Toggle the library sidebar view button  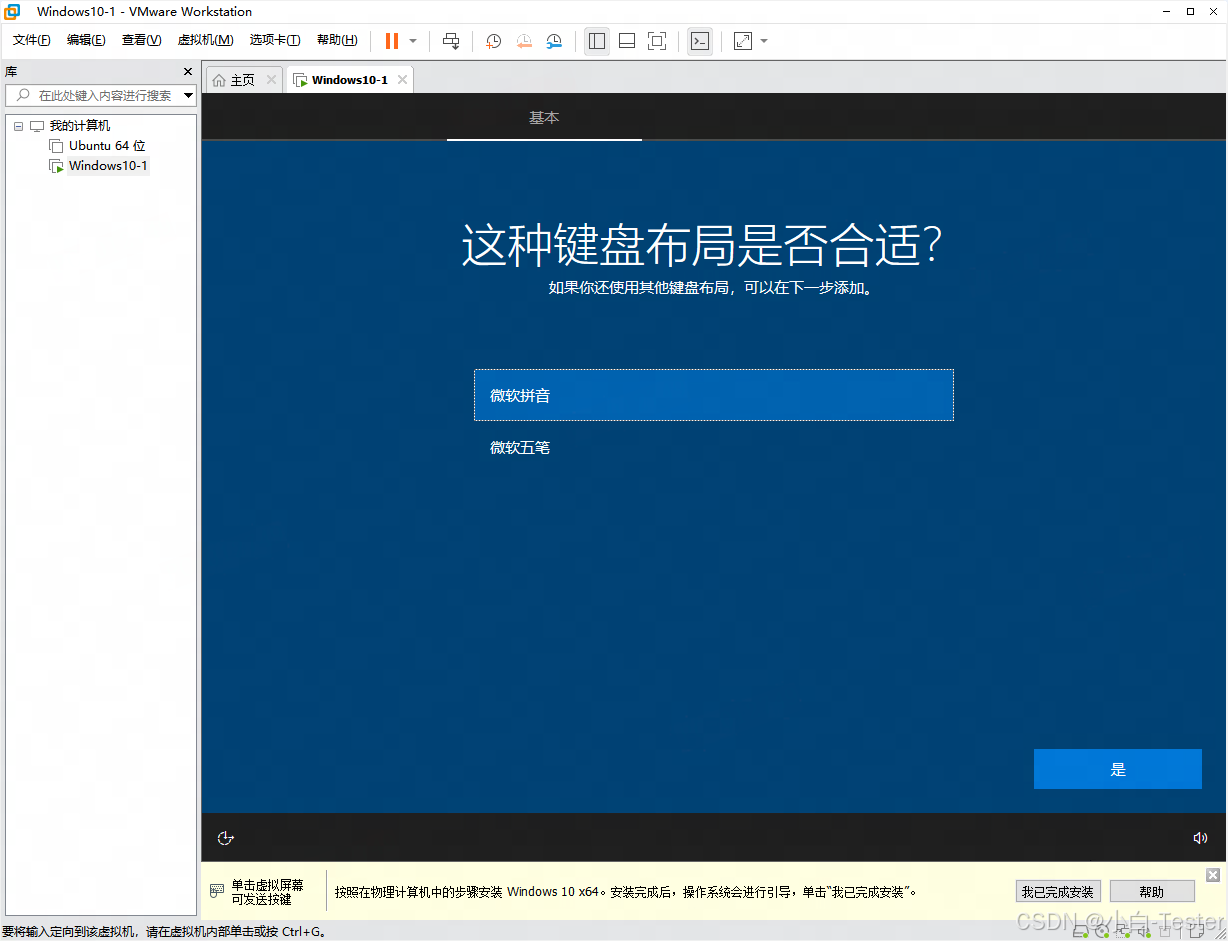(x=597, y=41)
